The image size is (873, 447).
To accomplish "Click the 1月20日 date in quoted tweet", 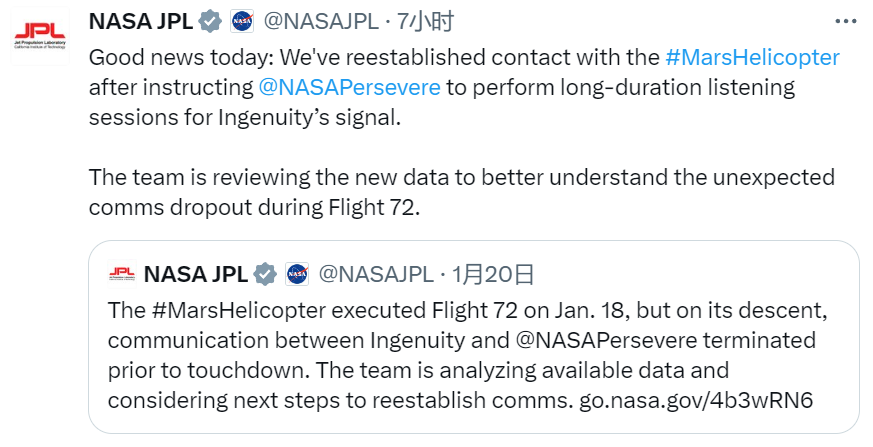I will (493, 274).
